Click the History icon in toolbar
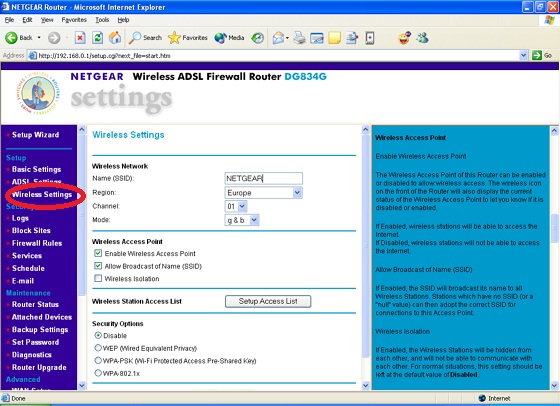This screenshot has height=406, width=560. pos(258,37)
